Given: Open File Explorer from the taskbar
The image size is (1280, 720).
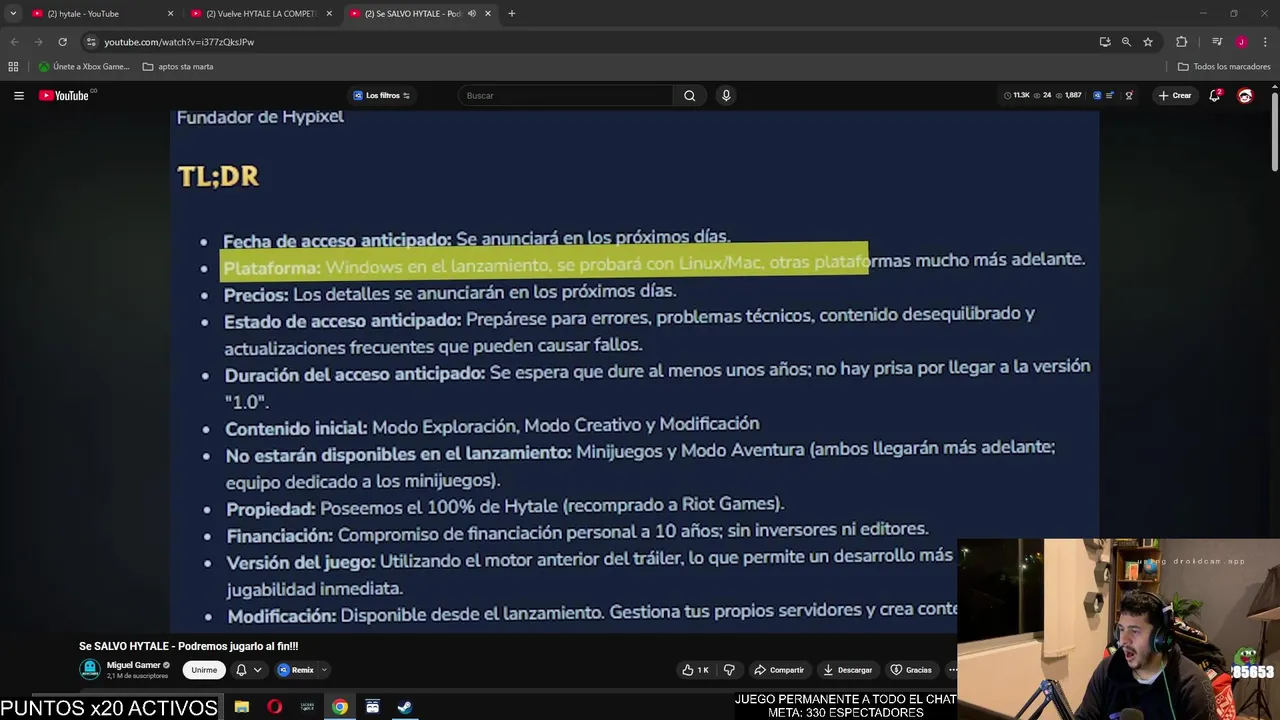Looking at the screenshot, I should (x=242, y=707).
